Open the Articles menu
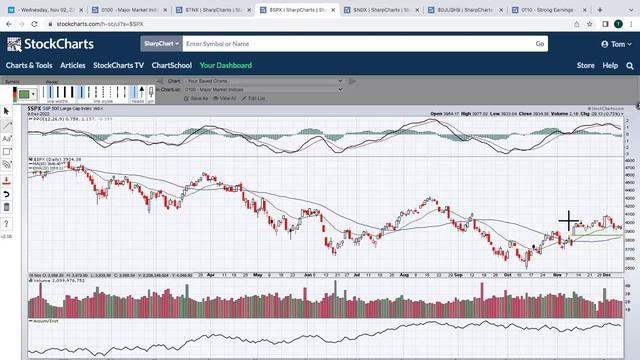The width and height of the screenshot is (640, 360). point(73,65)
